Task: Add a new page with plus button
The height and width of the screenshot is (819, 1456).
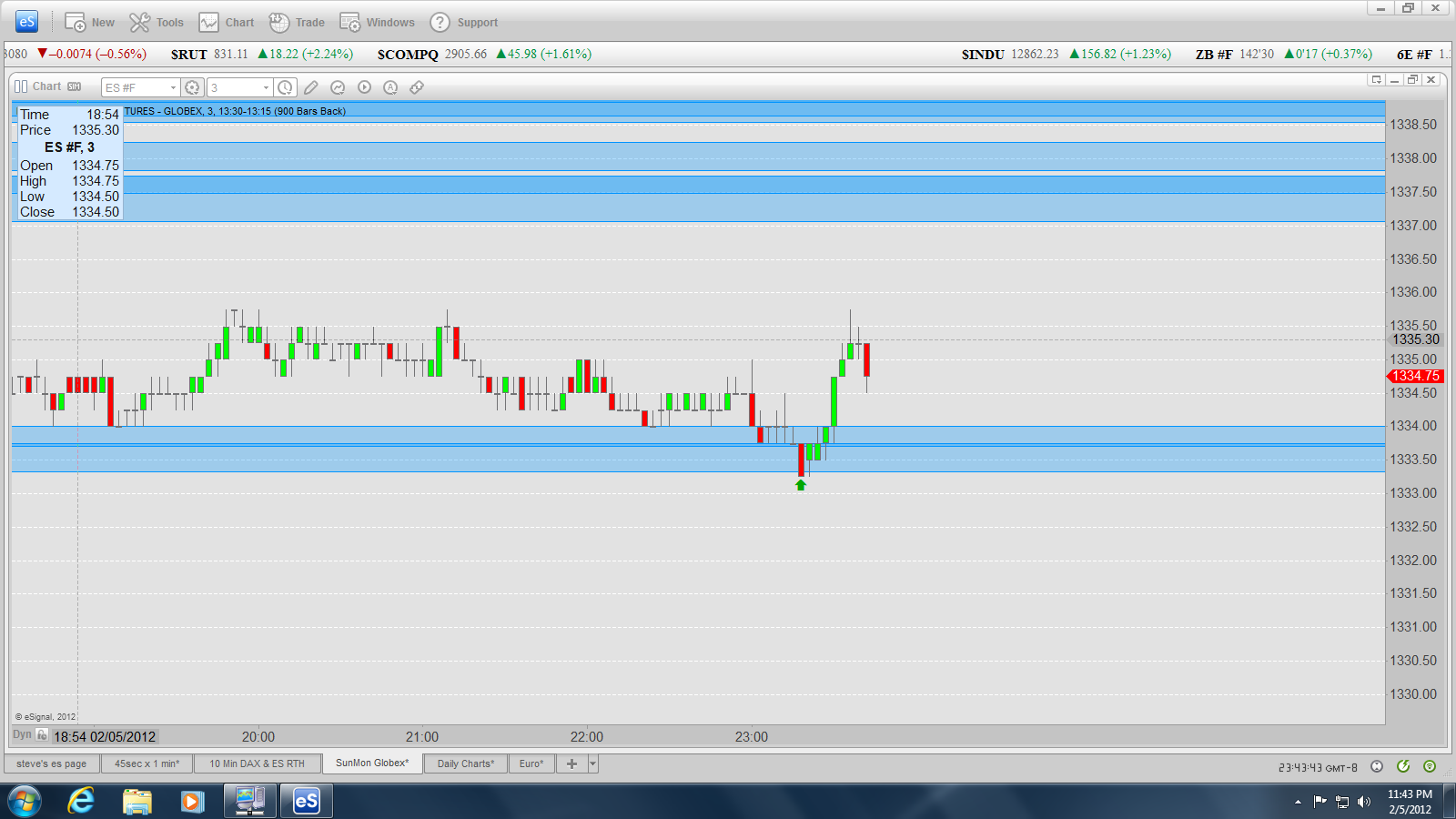Action: tap(571, 763)
